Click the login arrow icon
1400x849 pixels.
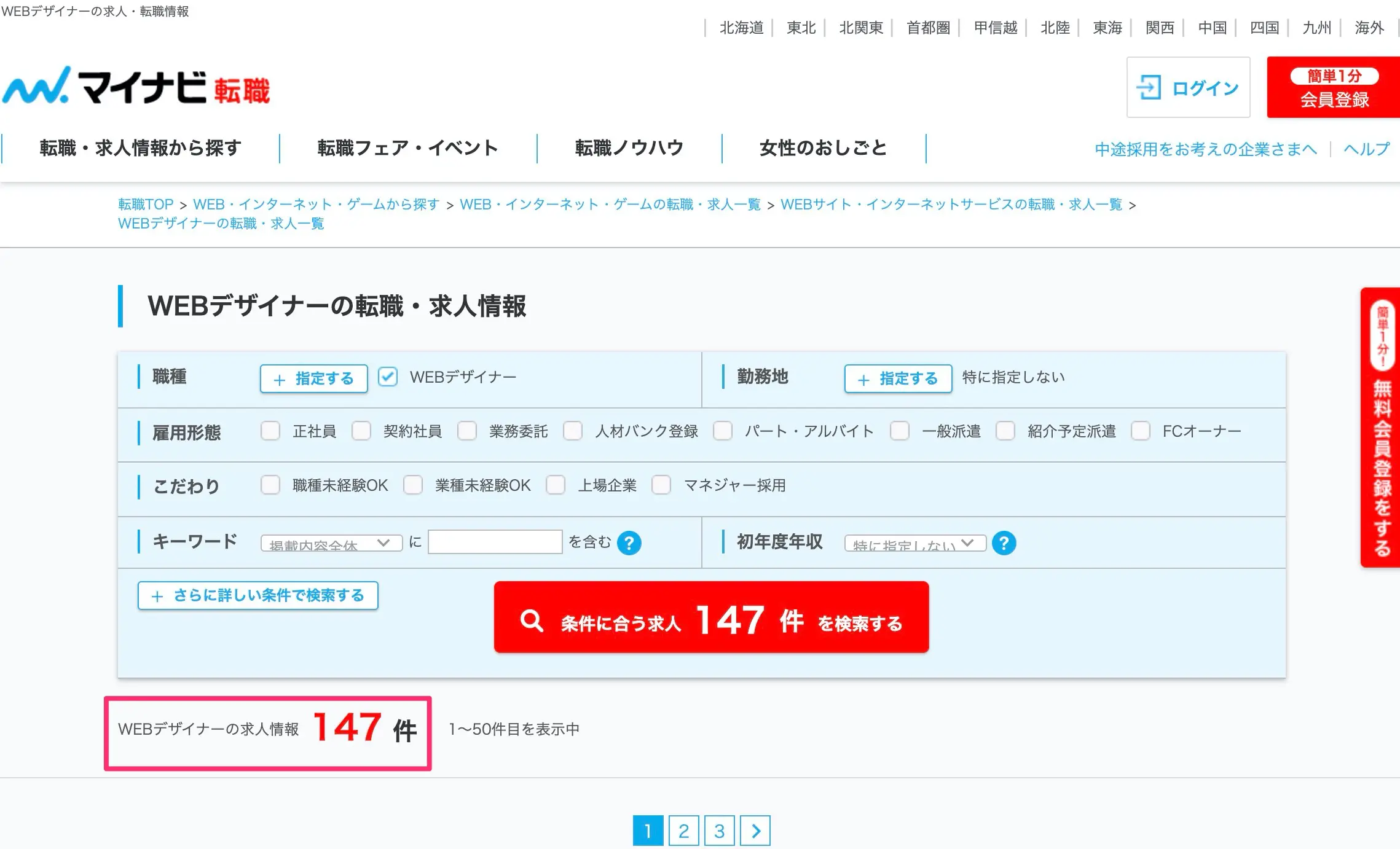(1148, 87)
